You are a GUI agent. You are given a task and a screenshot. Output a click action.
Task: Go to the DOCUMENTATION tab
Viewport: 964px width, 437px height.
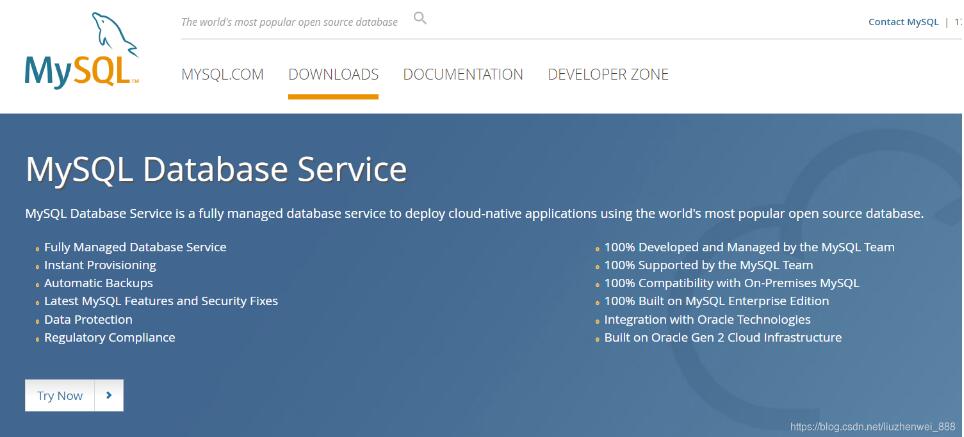[463, 74]
